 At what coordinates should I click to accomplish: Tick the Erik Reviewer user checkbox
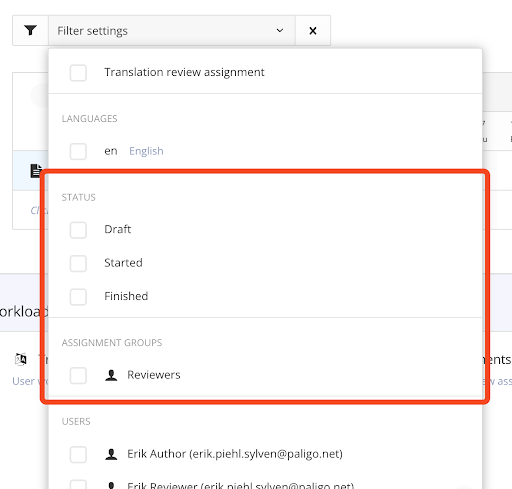point(78,485)
